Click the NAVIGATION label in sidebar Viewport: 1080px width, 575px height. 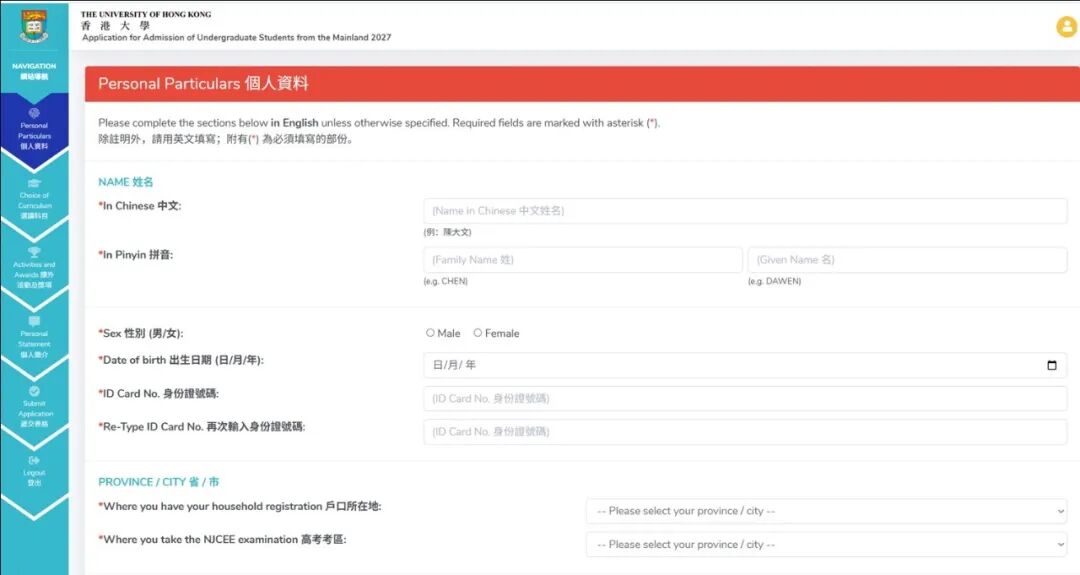[34, 66]
